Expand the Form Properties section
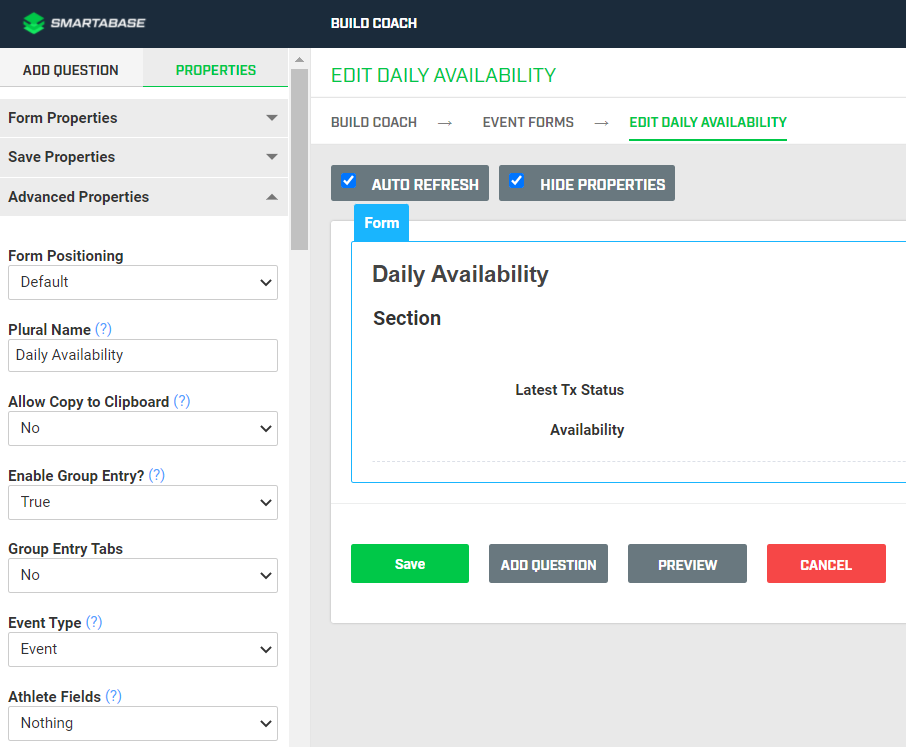Screen dimensions: 906x747 [143, 118]
